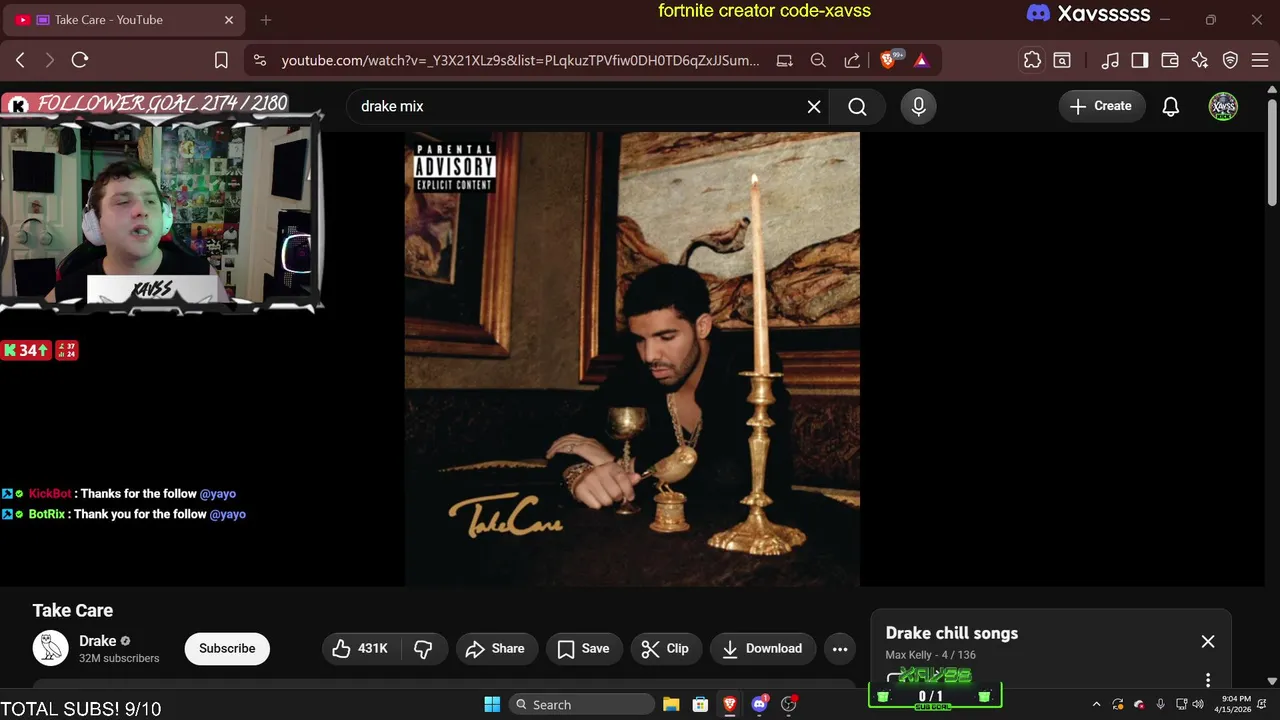The image size is (1280, 720).
Task: Click the Take Care album art video
Action: 632,359
